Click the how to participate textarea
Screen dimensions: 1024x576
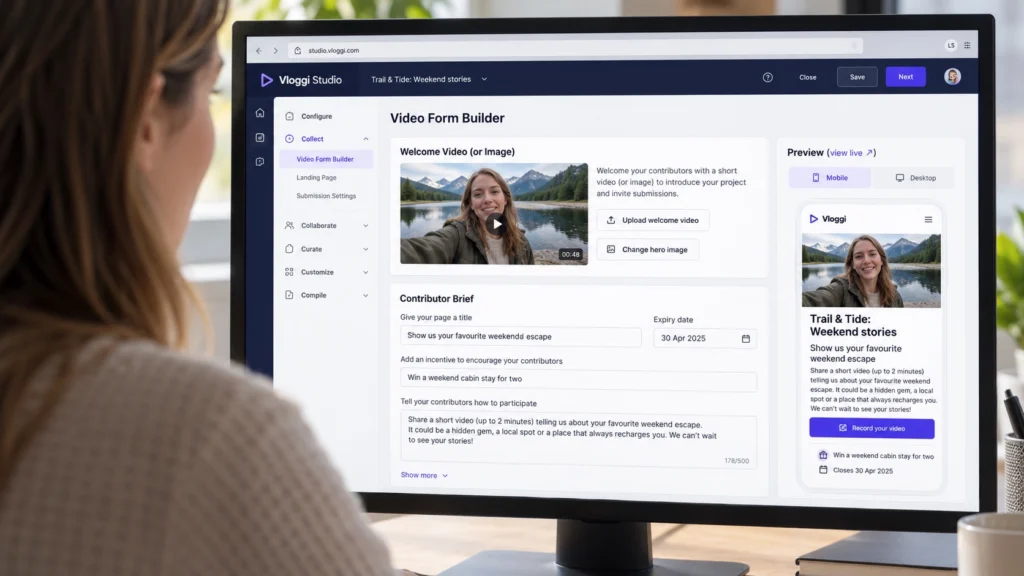(x=579, y=440)
